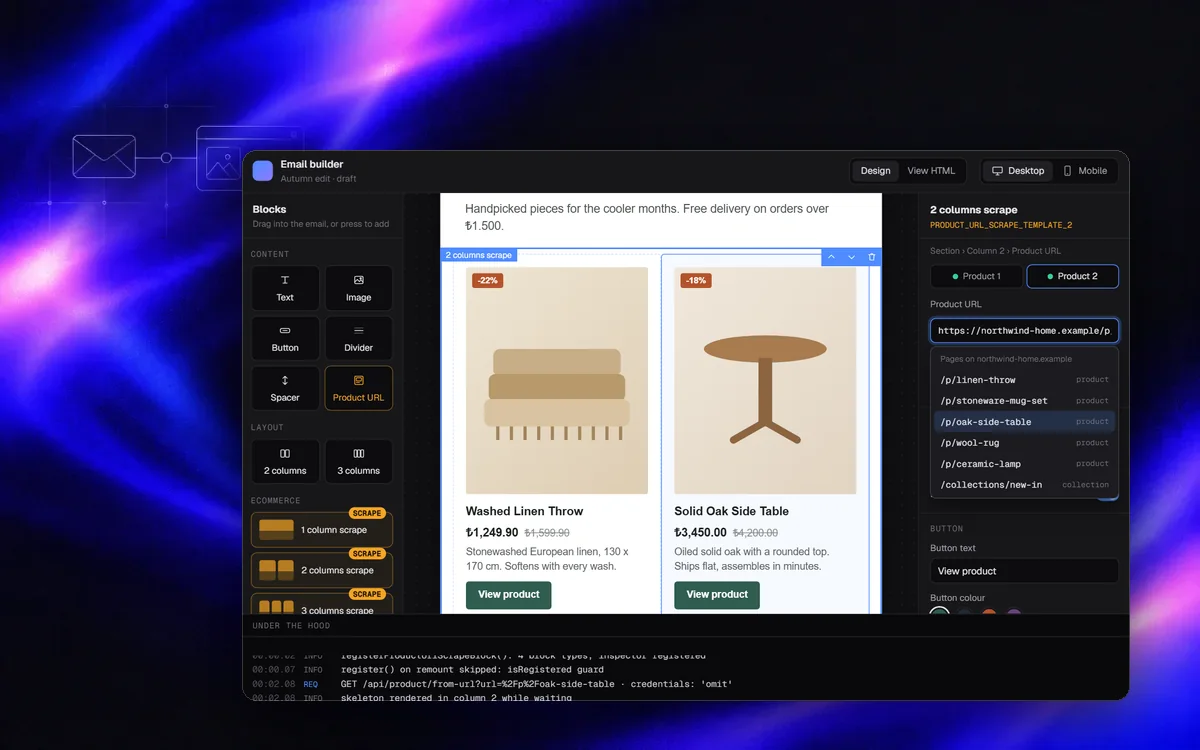The image size is (1200, 750).
Task: Add a Product URL block
Action: tap(359, 388)
